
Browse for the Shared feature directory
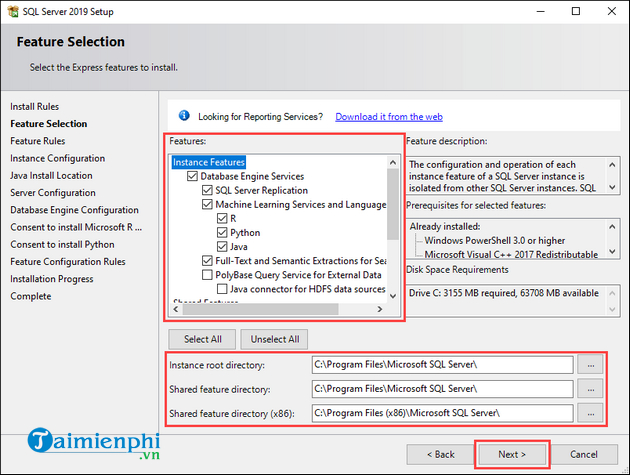click(x=590, y=389)
